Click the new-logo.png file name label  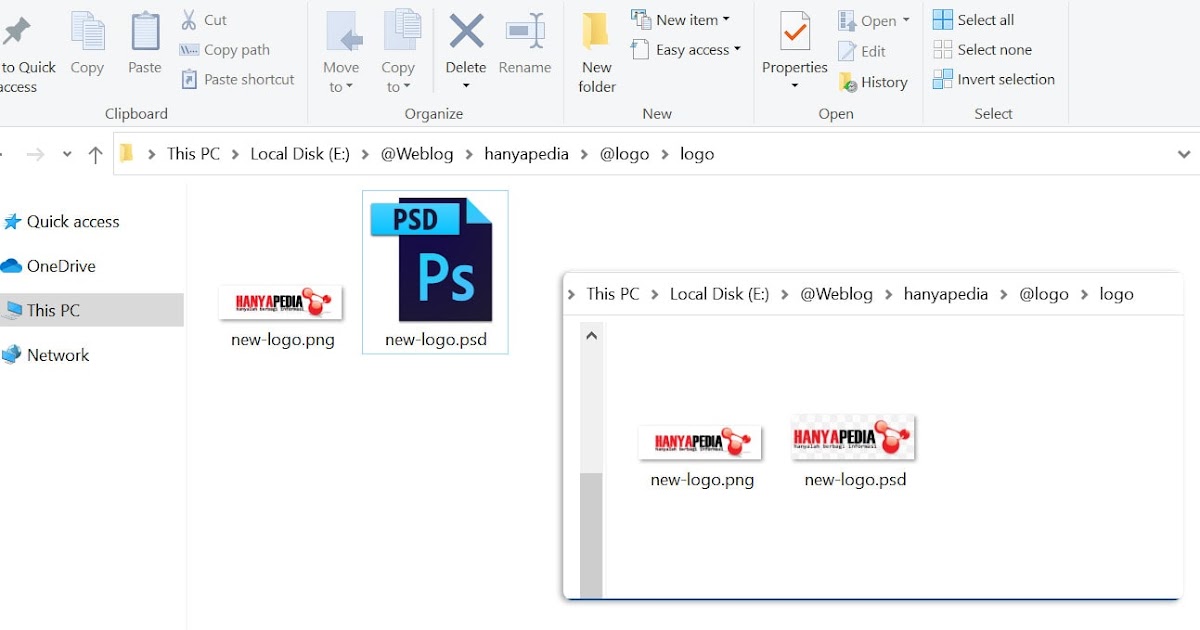pos(283,340)
